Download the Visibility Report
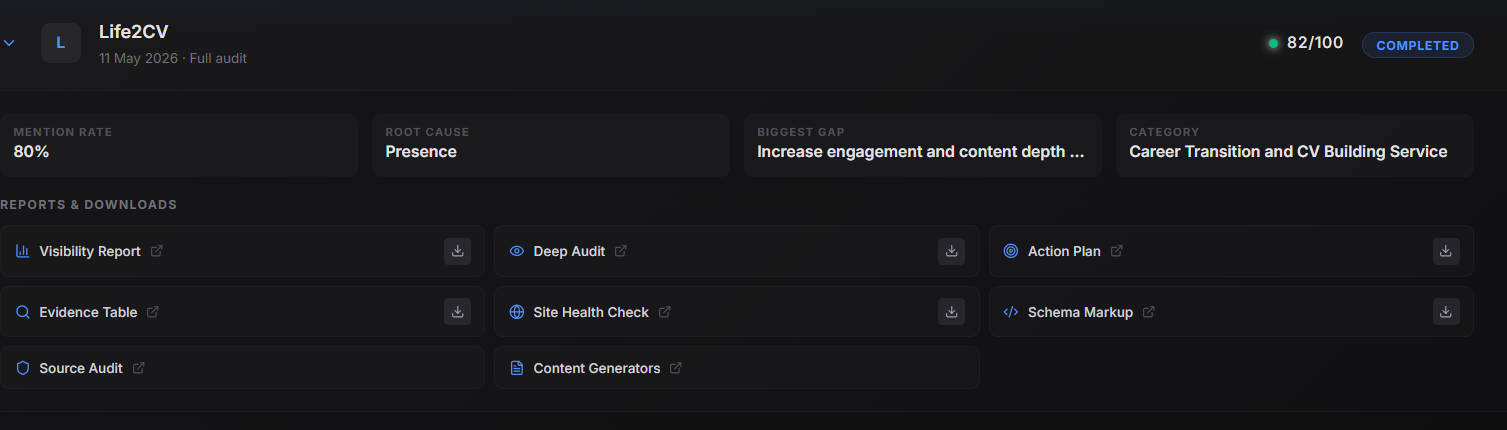Viewport: 1507px width, 430px height. point(457,251)
